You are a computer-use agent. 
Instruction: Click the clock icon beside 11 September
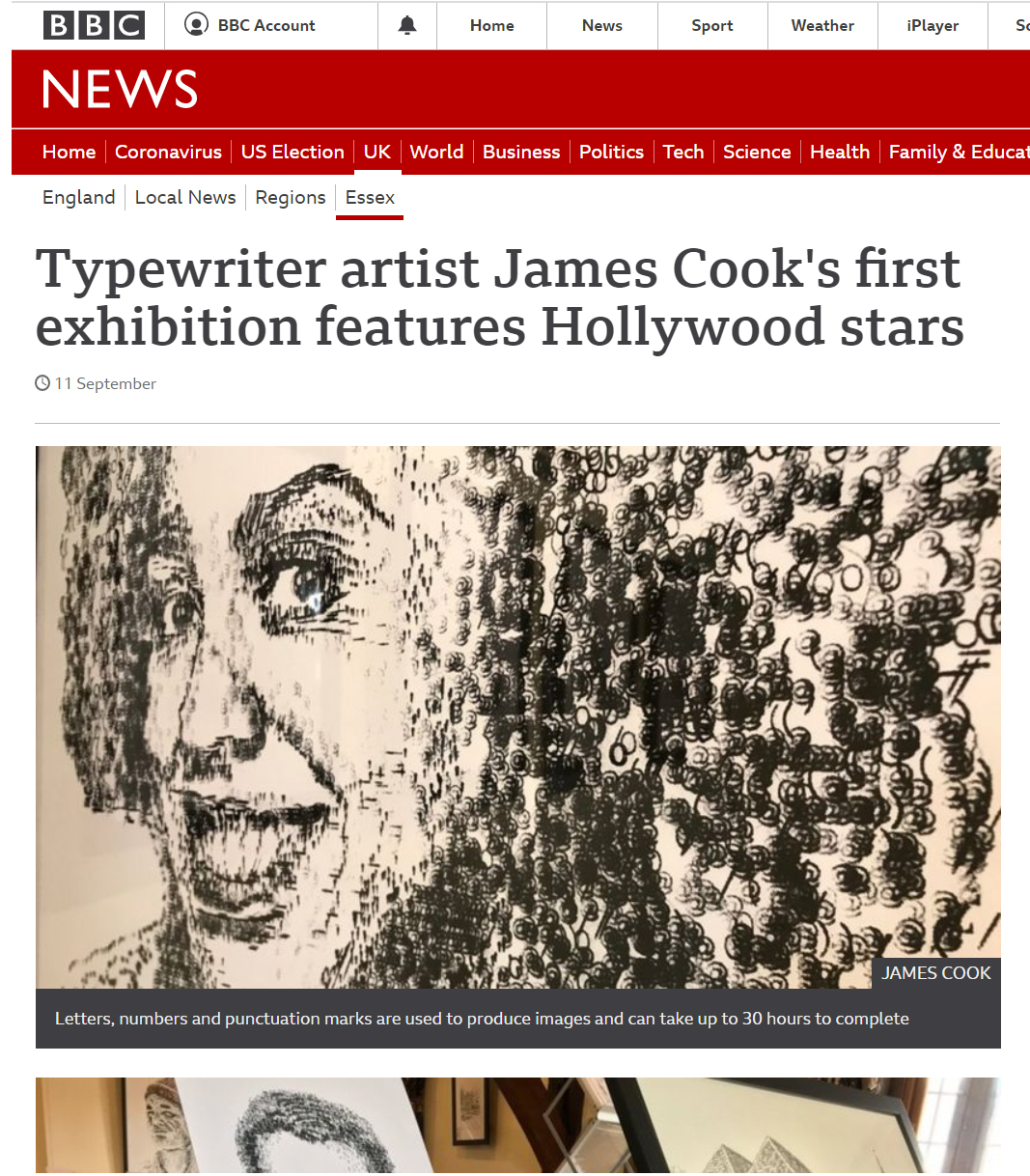coord(42,383)
